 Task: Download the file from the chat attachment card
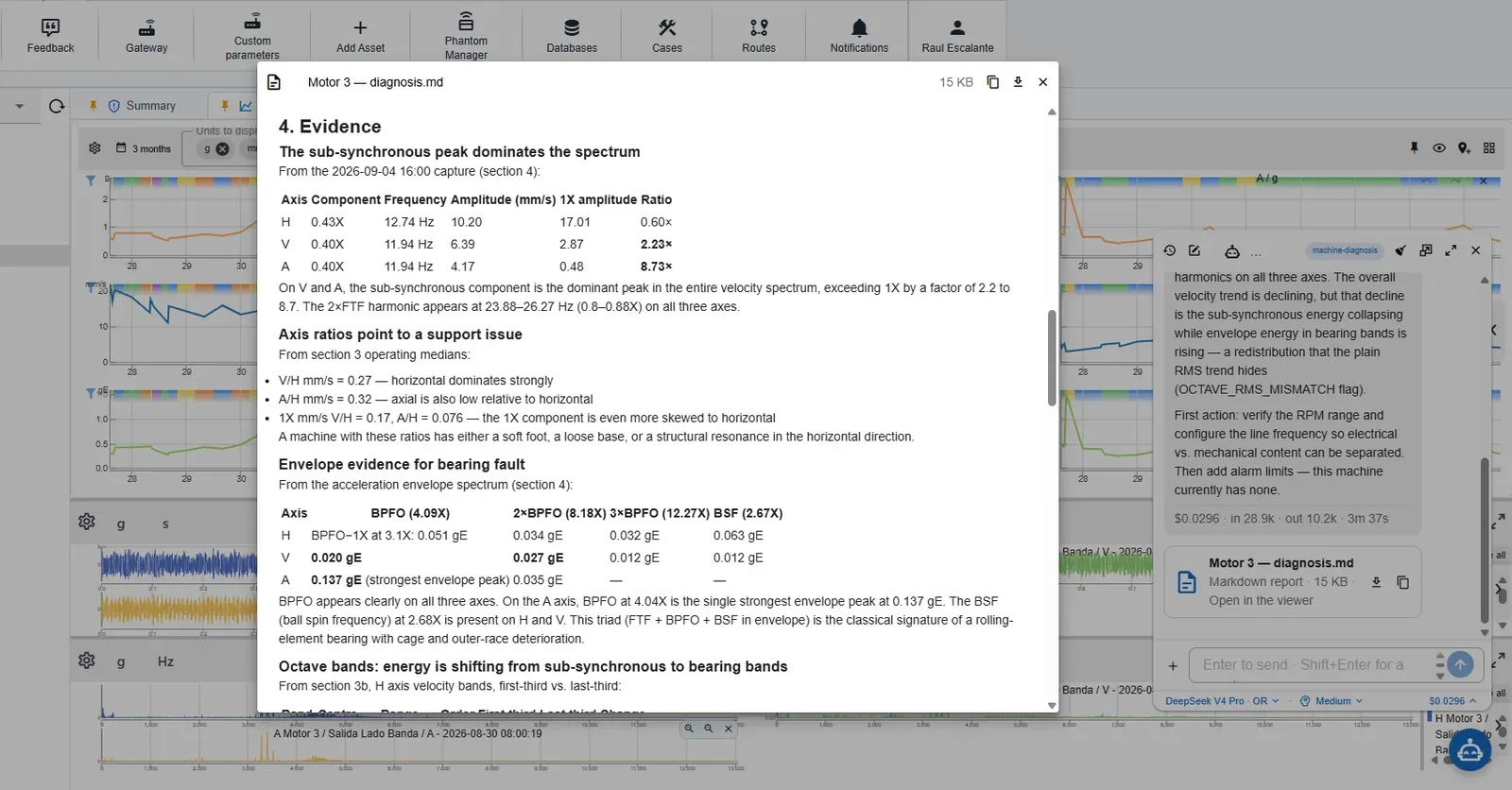pyautogui.click(x=1376, y=582)
